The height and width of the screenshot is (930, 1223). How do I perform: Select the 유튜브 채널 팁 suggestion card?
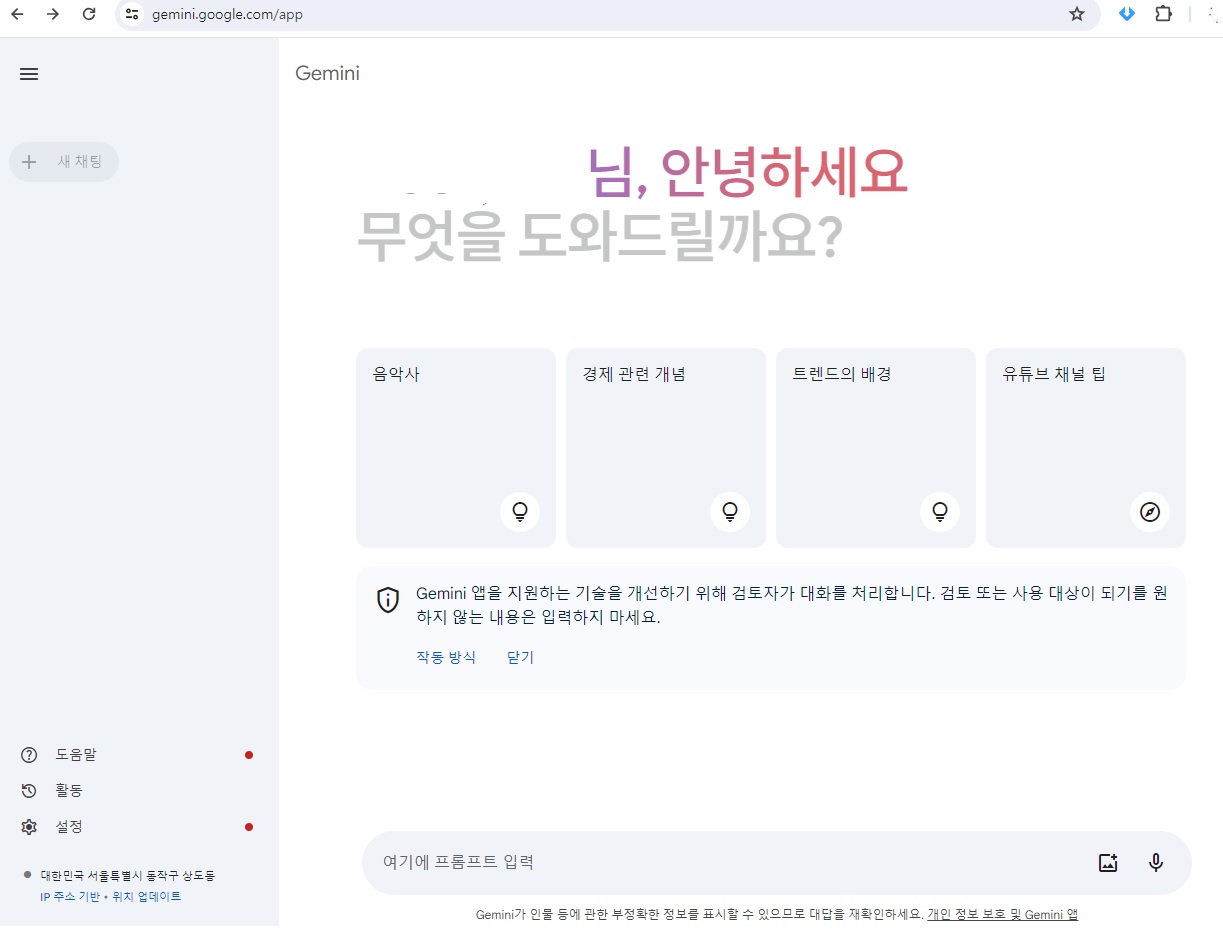pos(1086,448)
